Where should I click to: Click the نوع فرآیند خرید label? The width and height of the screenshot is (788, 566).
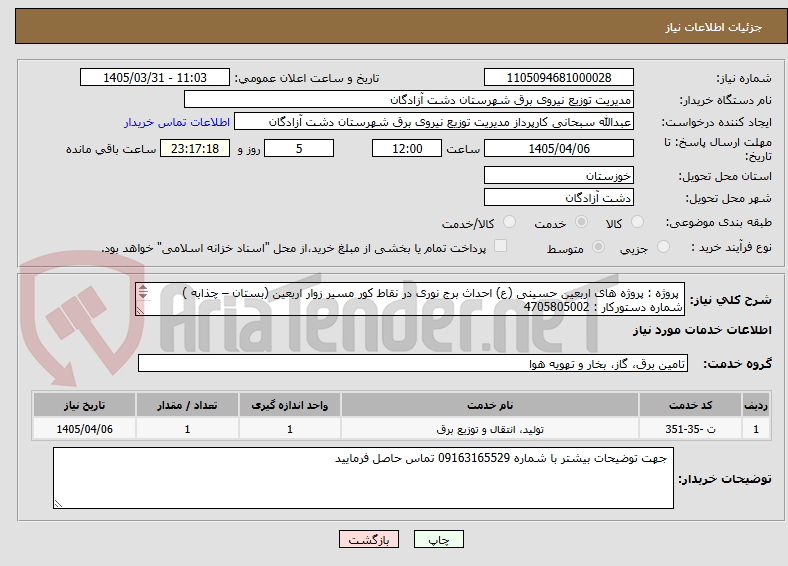[x=732, y=247]
